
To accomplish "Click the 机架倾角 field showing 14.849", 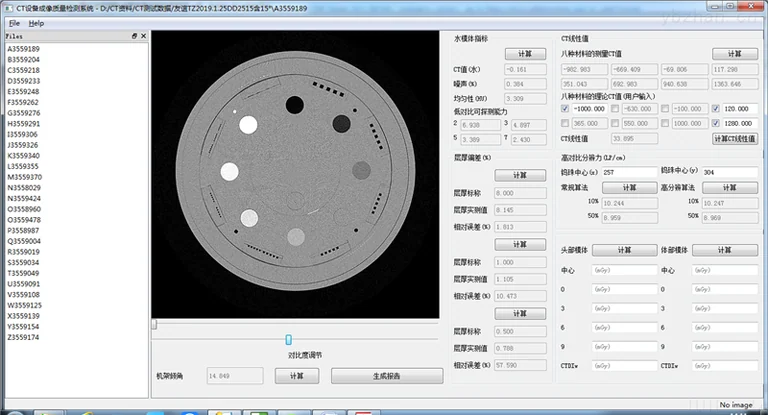I will click(x=235, y=376).
